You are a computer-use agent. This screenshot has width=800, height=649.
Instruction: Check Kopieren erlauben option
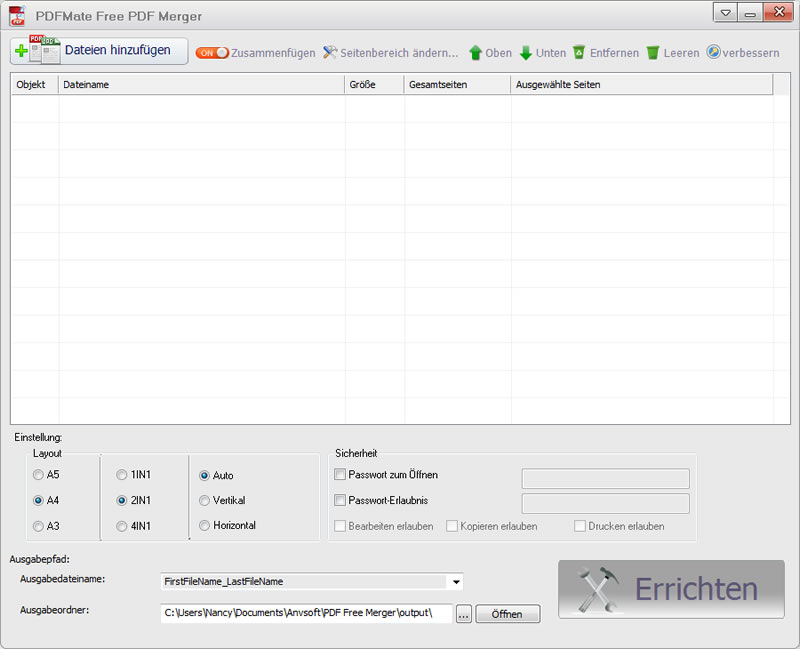click(x=452, y=526)
